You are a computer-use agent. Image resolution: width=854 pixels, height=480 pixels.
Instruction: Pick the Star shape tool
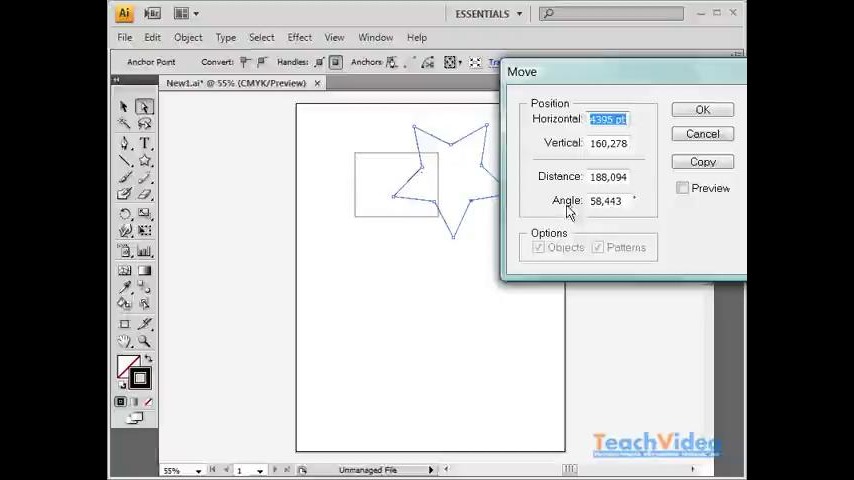[144, 160]
